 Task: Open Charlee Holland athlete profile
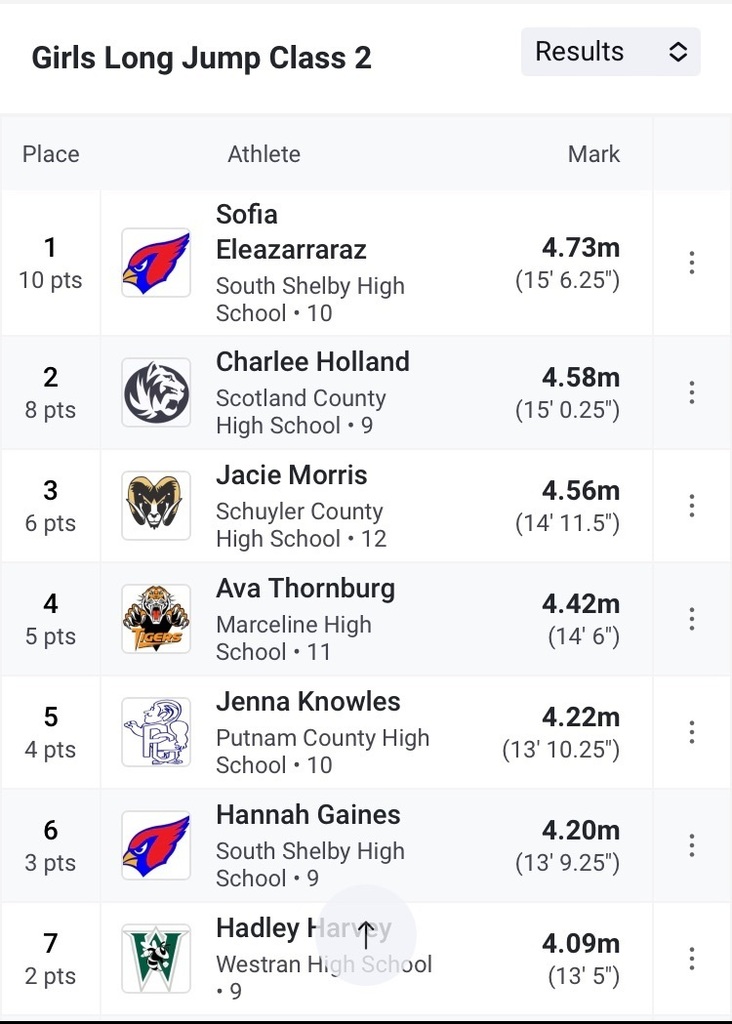click(313, 362)
